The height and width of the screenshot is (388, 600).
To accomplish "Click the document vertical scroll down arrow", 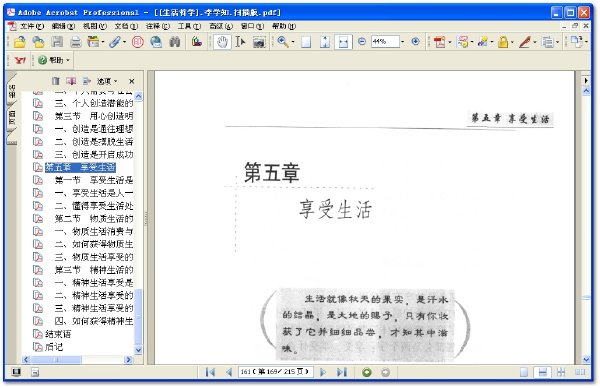I will [586, 359].
